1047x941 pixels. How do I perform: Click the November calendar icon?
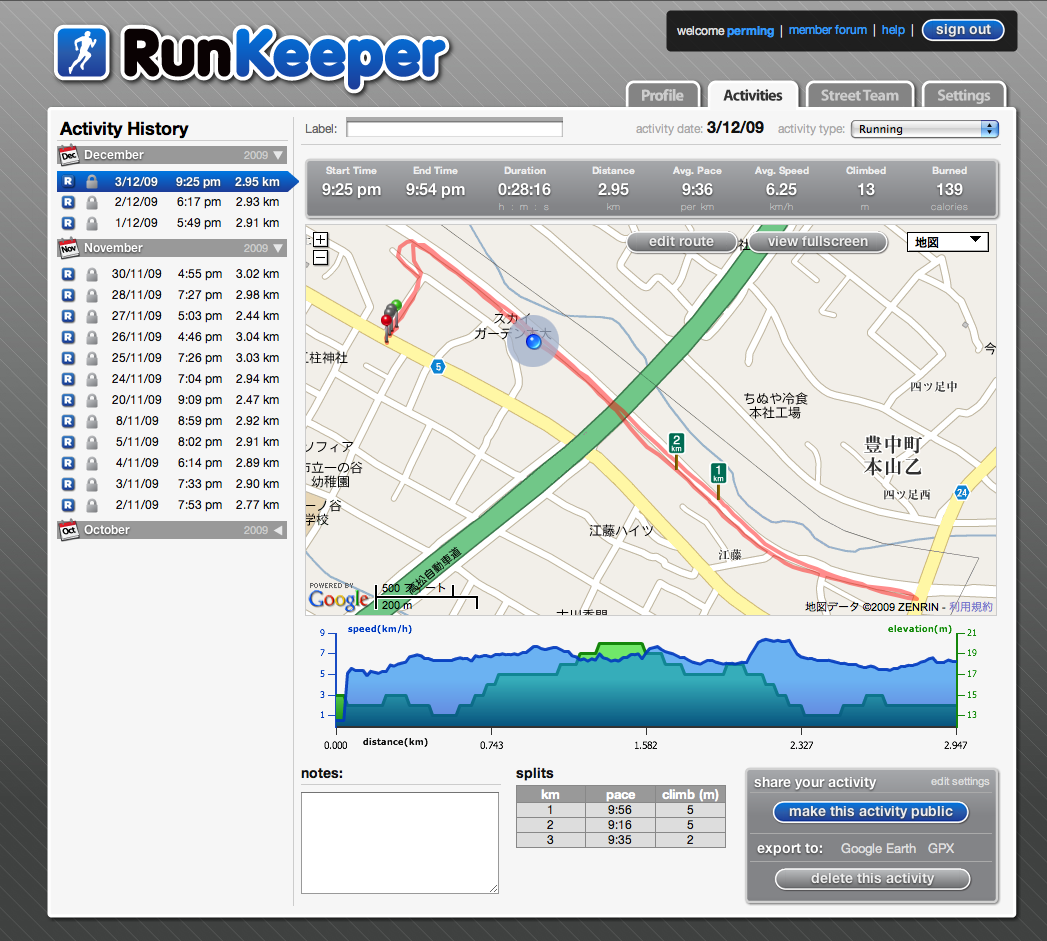coord(69,248)
